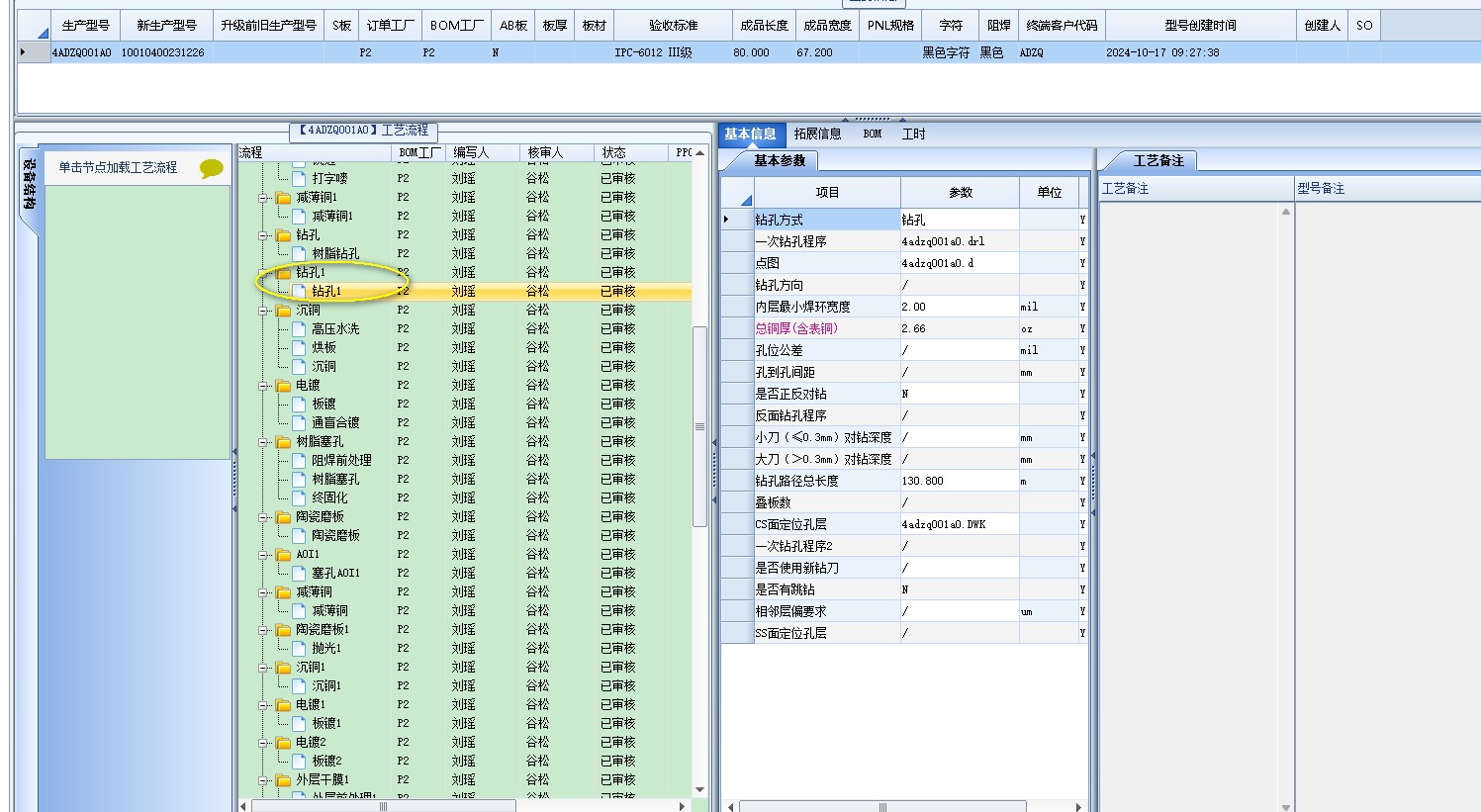
Task: Click the folder icon beside 外层干膜1 group
Action: coord(284,780)
